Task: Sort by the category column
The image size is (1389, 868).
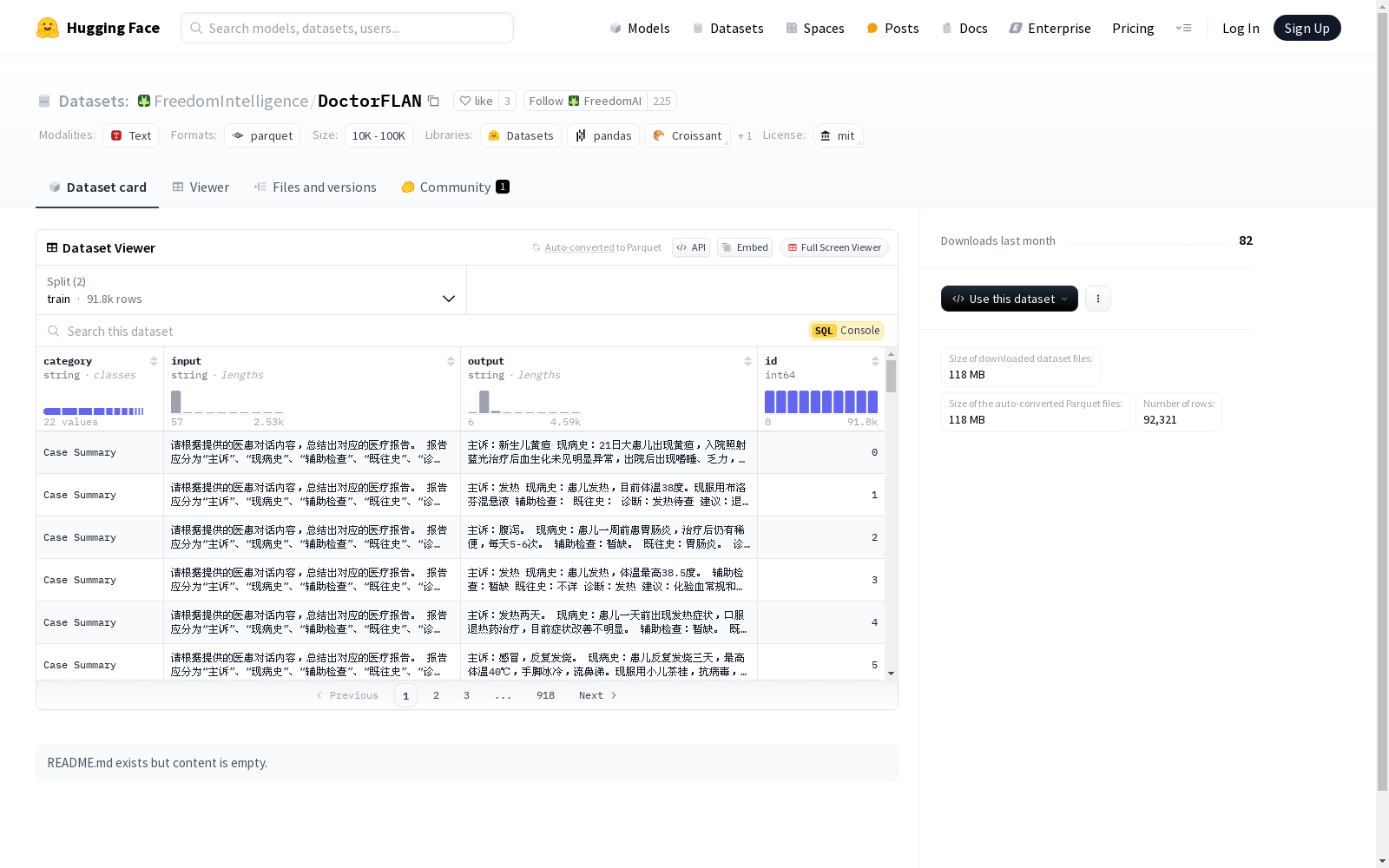Action: coord(154,361)
